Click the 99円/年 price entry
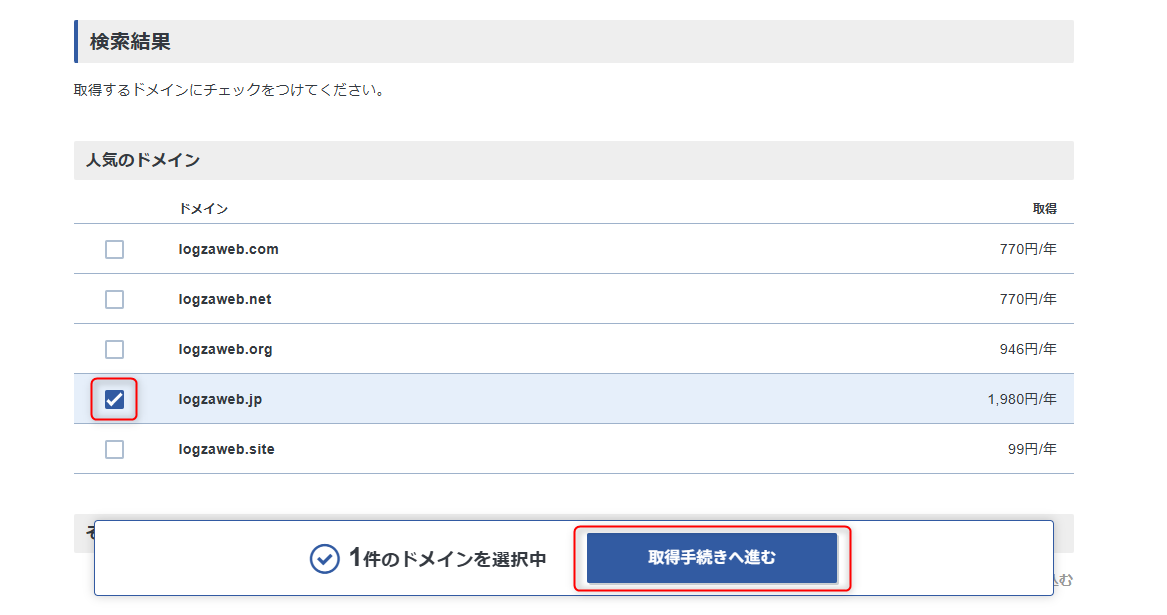The width and height of the screenshot is (1167, 615). (x=1032, y=449)
